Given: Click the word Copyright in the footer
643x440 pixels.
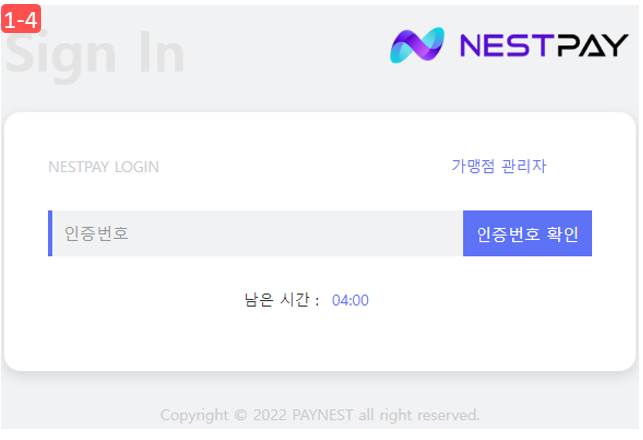Looking at the screenshot, I should coord(194,415).
